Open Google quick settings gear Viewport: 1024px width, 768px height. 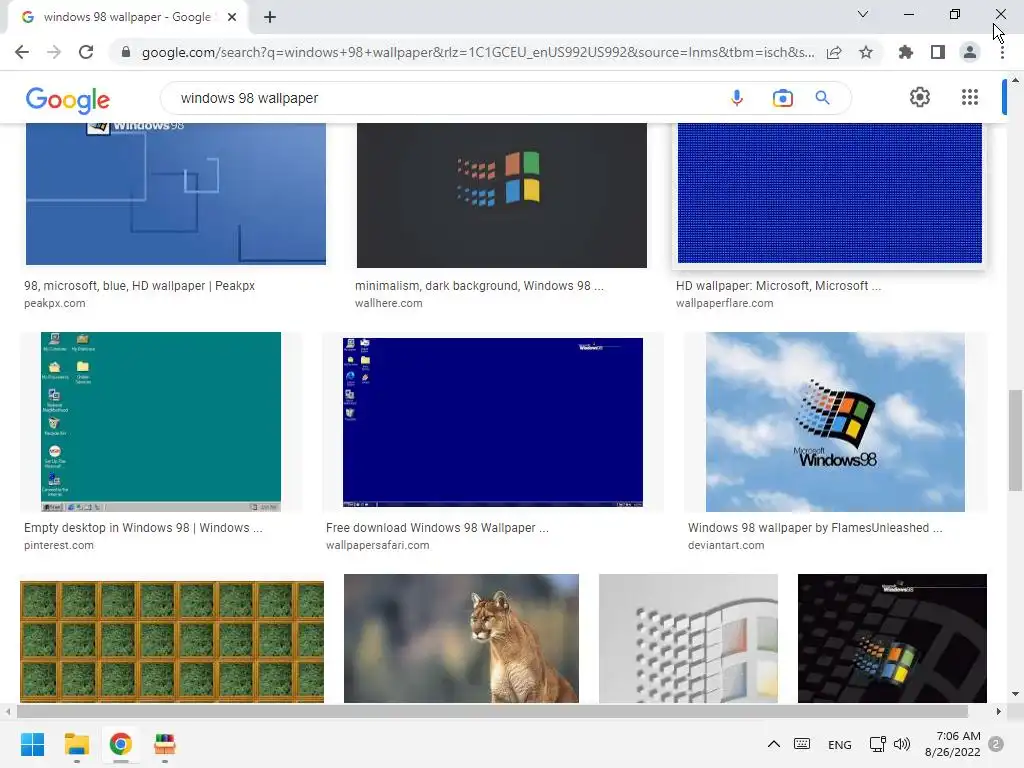(x=920, y=97)
